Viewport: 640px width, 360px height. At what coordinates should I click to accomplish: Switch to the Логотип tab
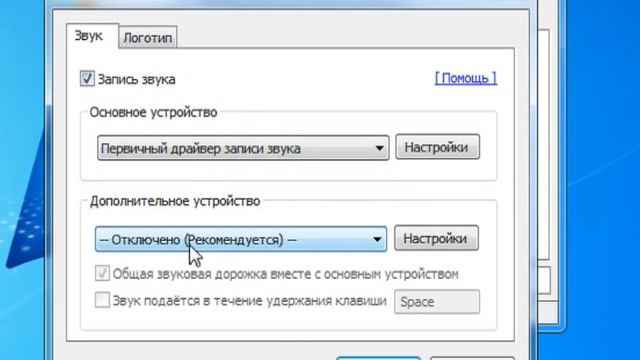click(147, 38)
